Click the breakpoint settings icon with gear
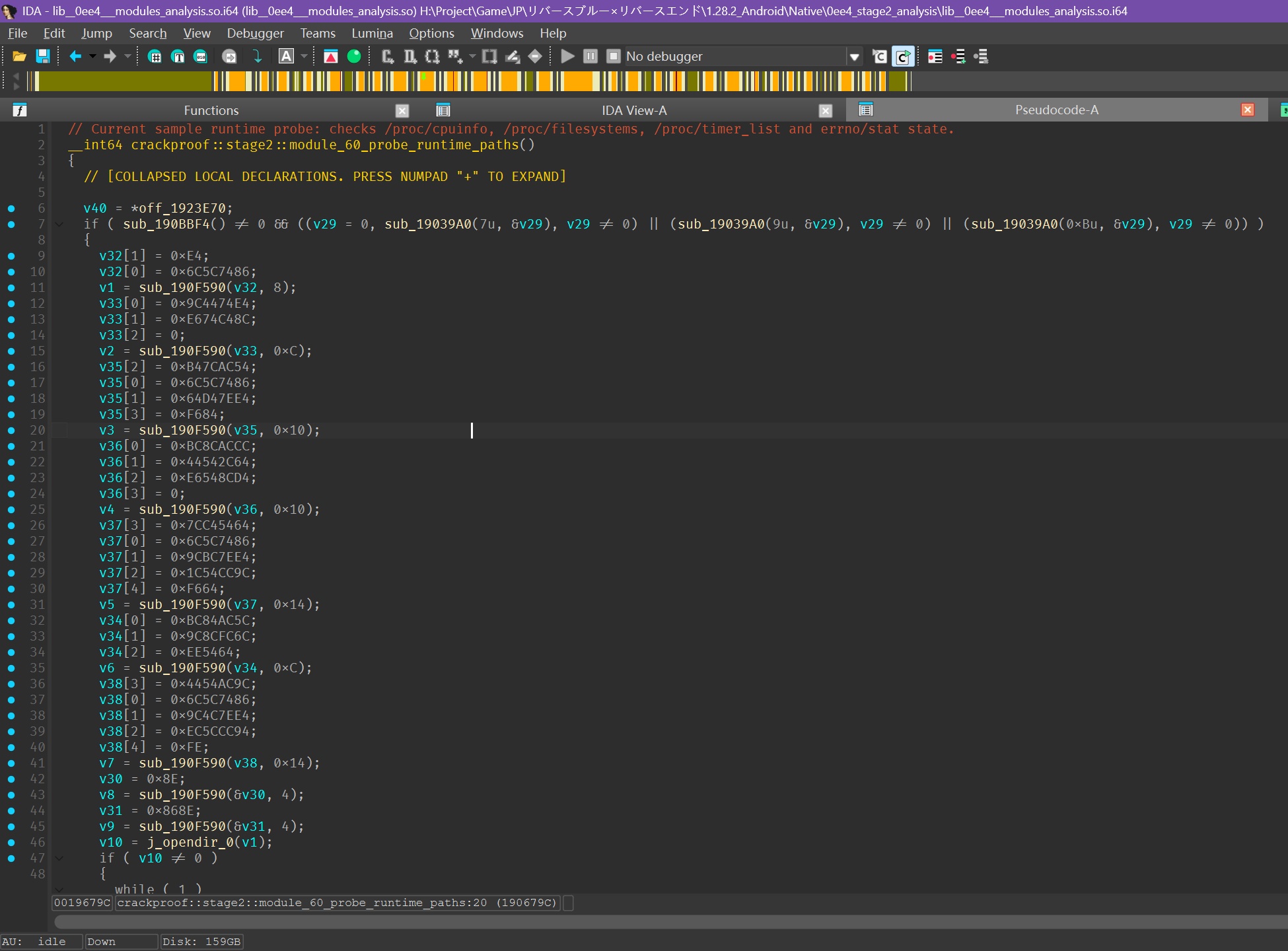1288x951 pixels. [981, 57]
